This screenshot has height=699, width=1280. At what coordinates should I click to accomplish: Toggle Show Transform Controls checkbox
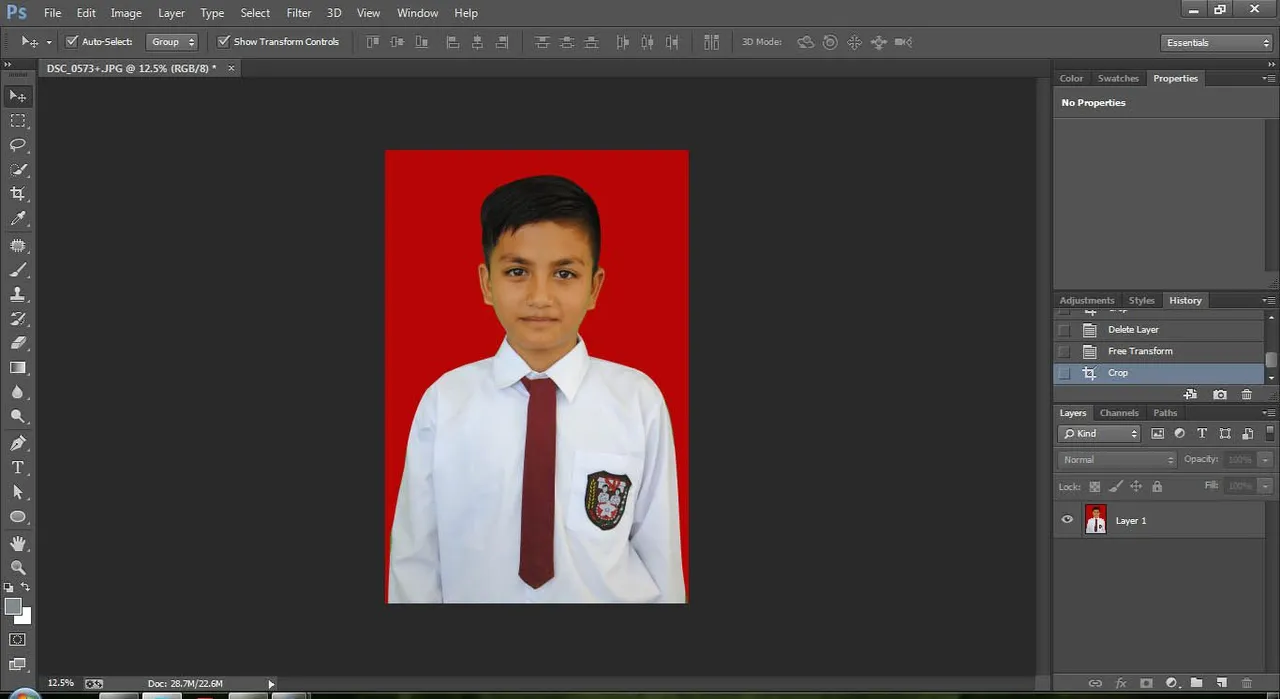coord(224,42)
